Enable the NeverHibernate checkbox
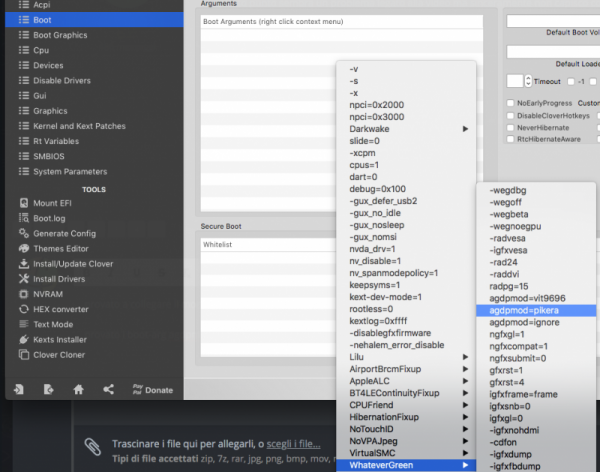The image size is (600, 472). [510, 127]
